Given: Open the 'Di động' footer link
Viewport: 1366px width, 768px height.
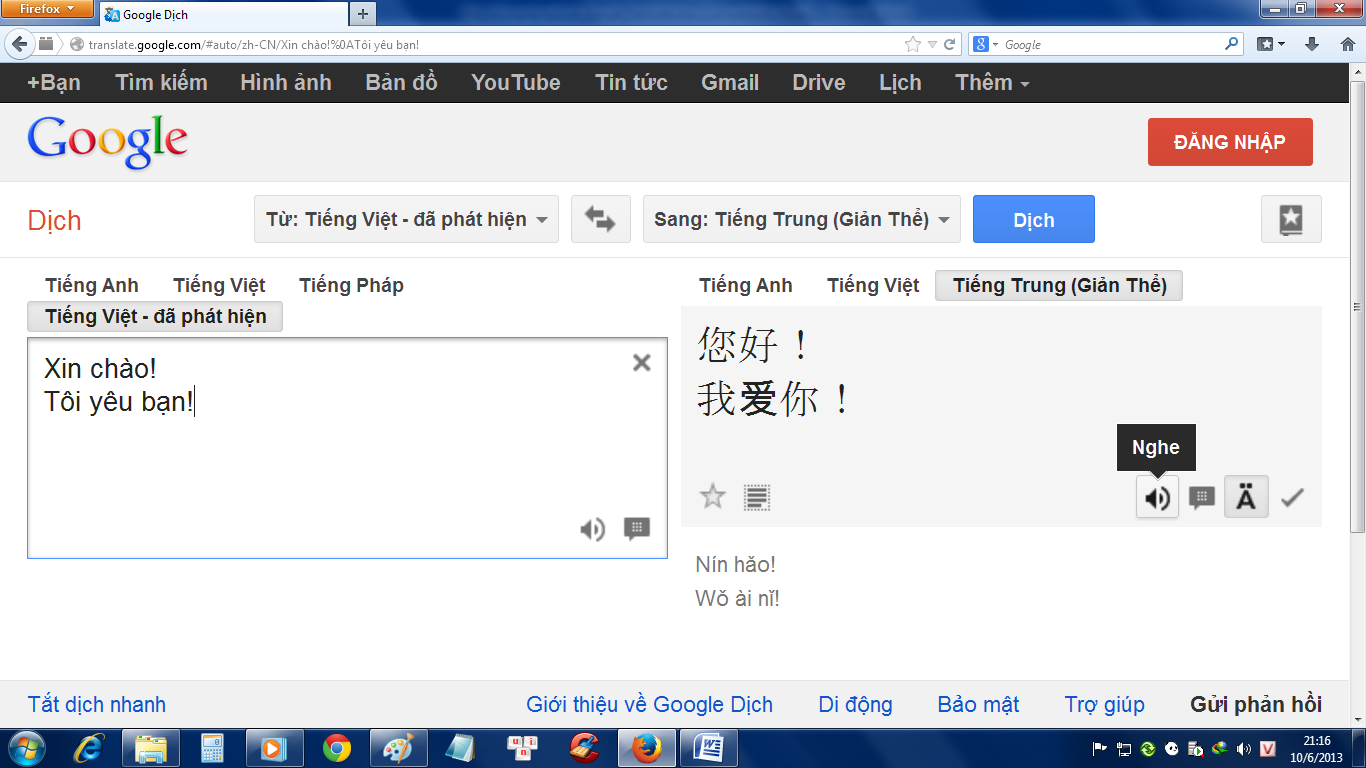Looking at the screenshot, I should (855, 704).
